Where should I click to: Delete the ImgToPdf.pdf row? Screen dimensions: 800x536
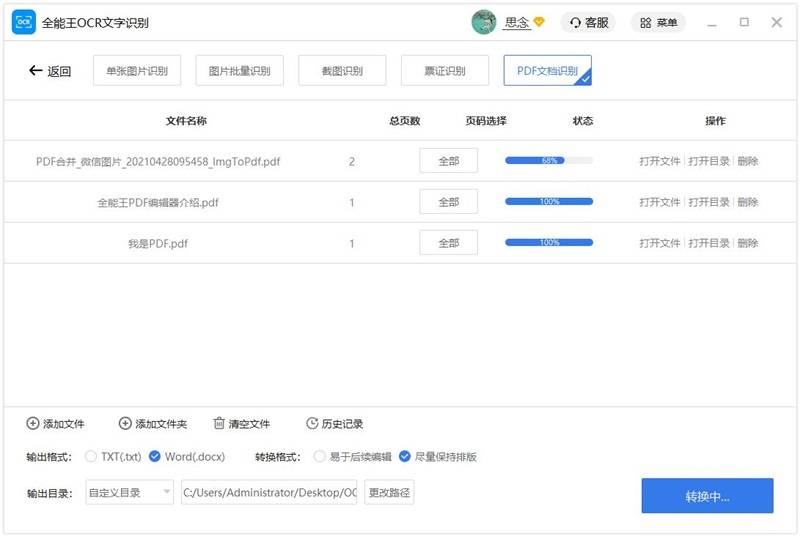pos(747,161)
